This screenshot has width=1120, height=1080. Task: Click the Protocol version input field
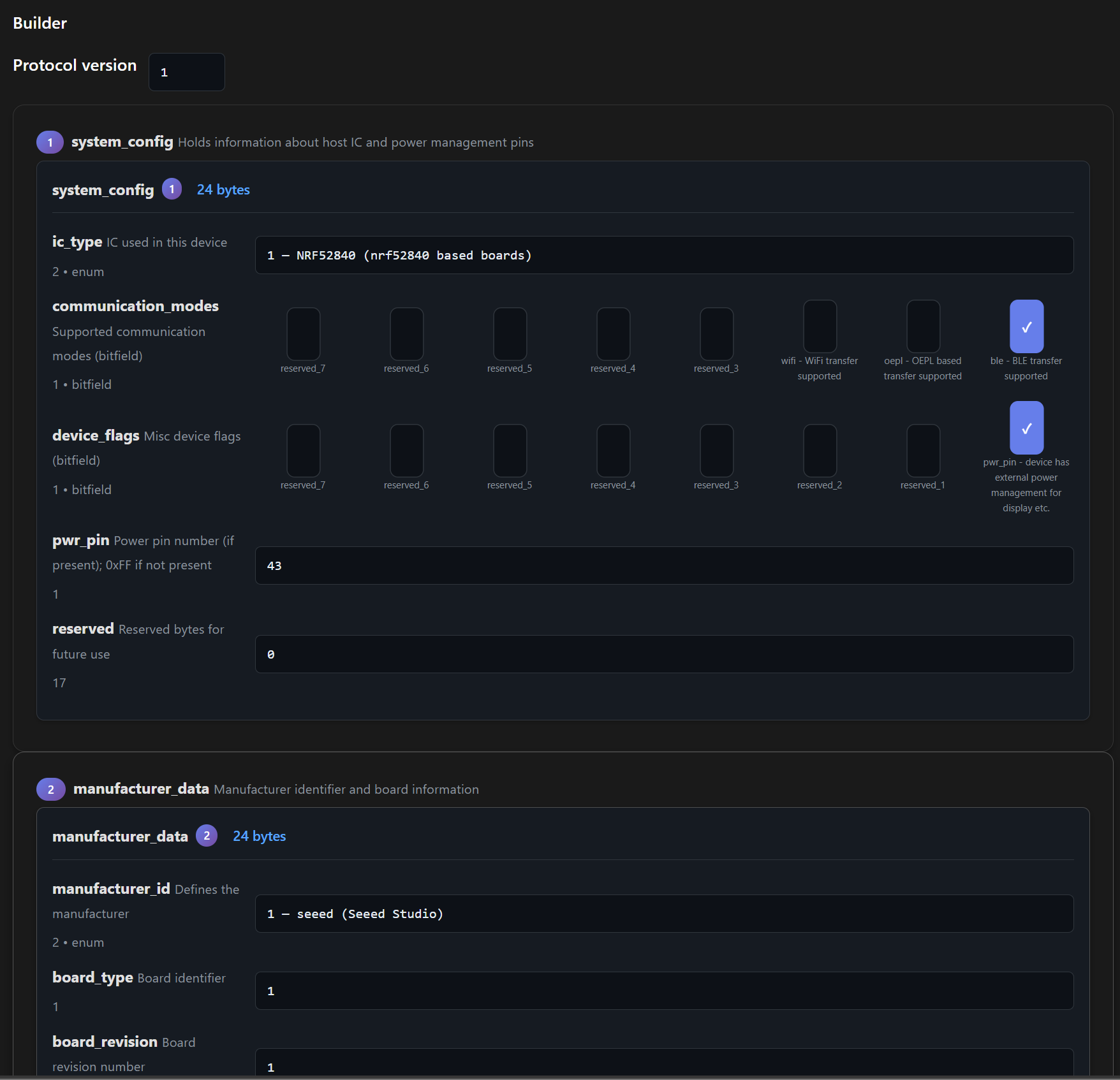(186, 72)
